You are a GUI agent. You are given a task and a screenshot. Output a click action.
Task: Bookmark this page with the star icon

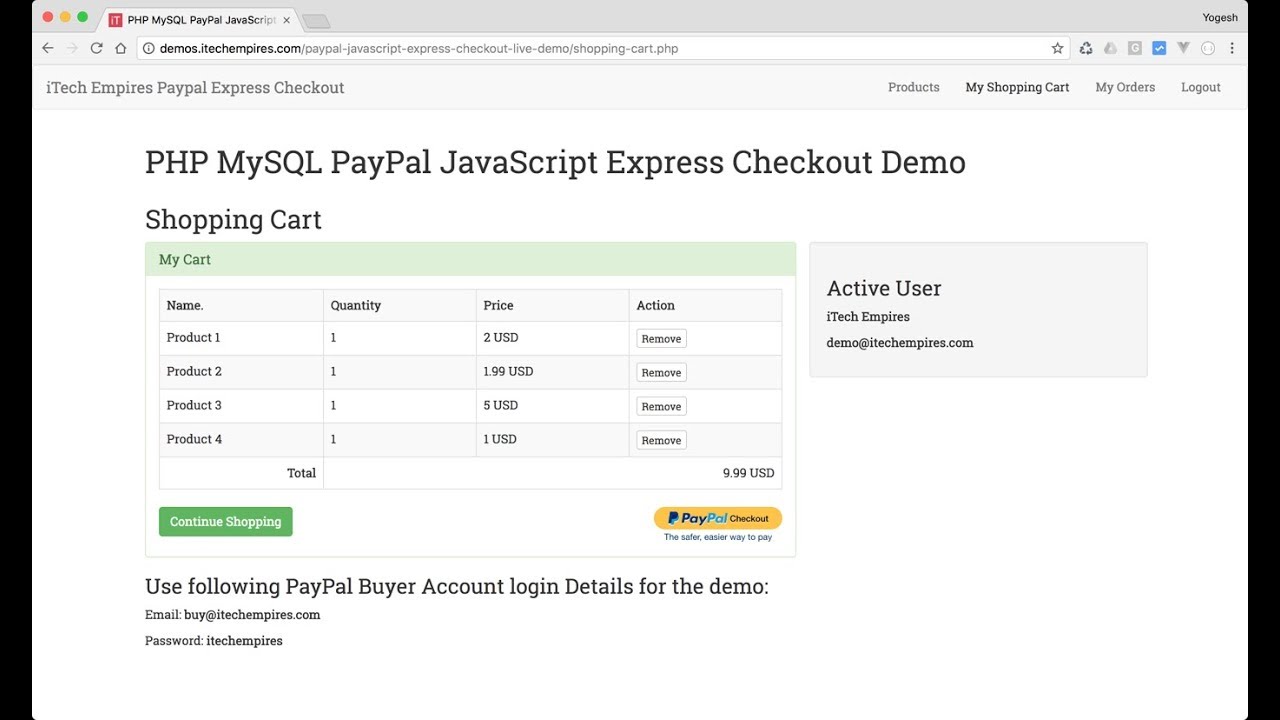(x=1057, y=48)
